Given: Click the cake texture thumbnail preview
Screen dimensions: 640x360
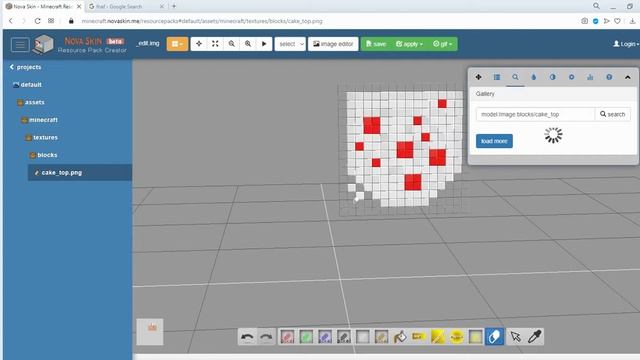Looking at the screenshot, I should pyautogui.click(x=150, y=332).
